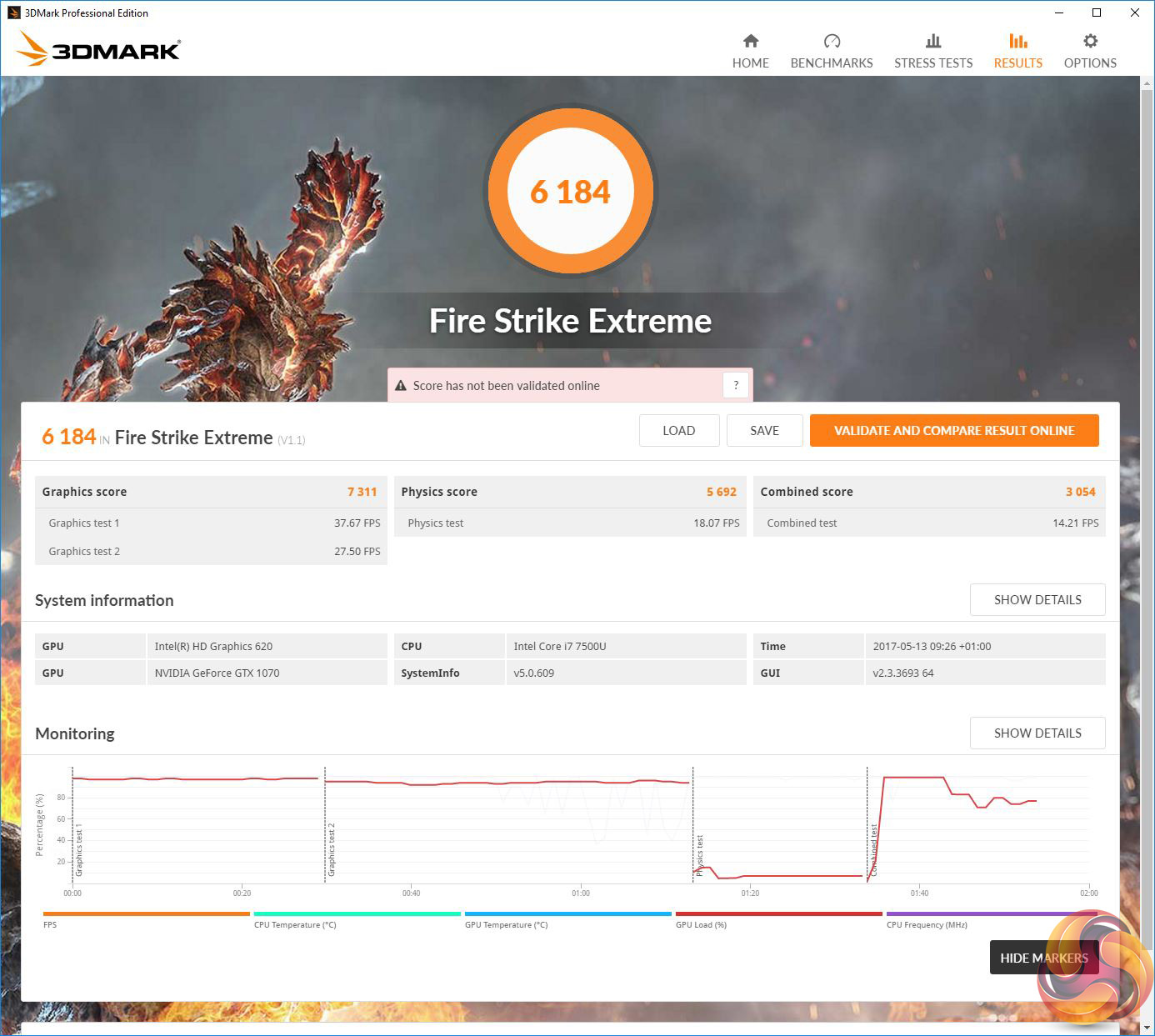Close the 3DMark window

pos(1135,13)
